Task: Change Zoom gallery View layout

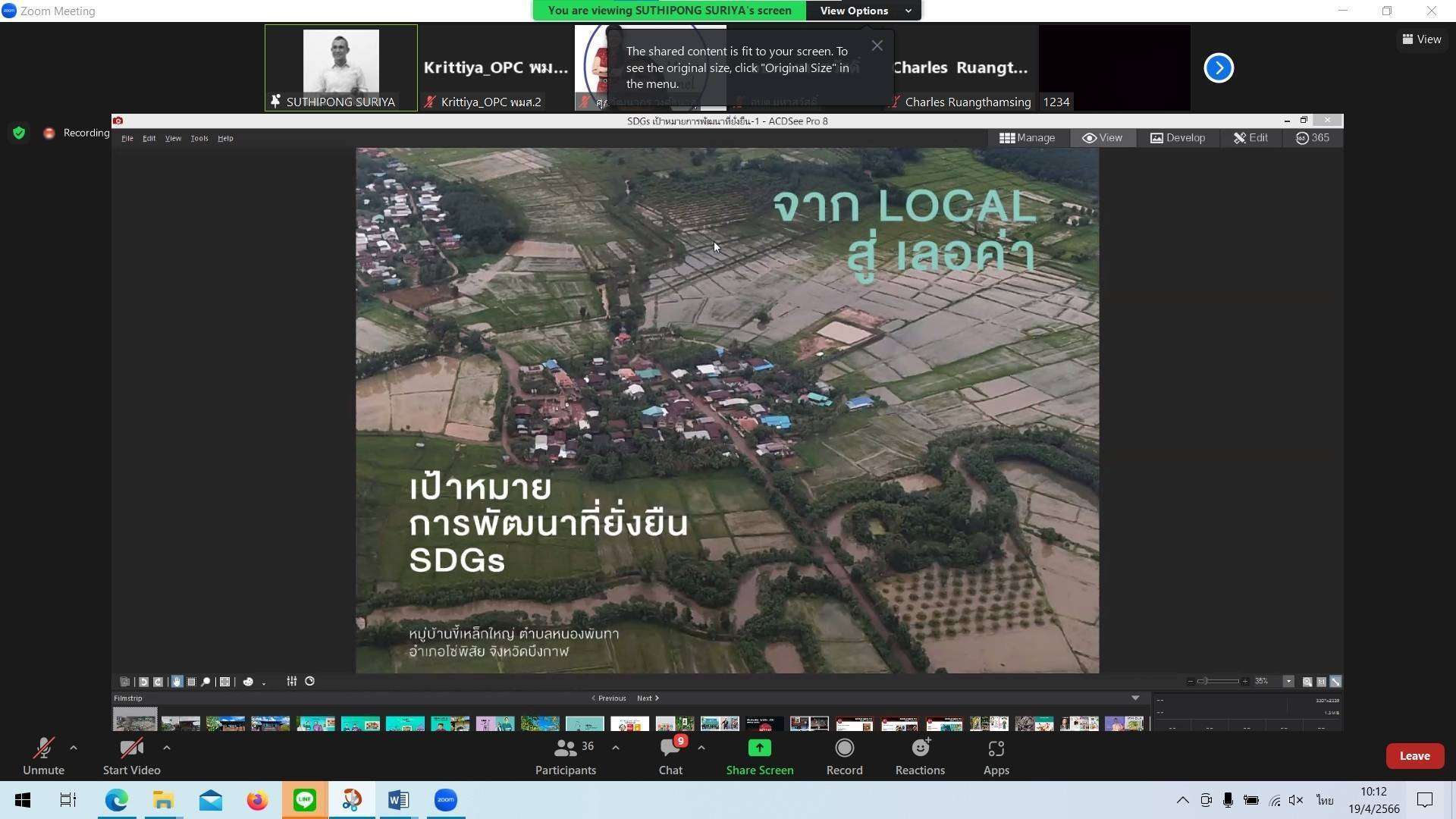Action: (x=1421, y=39)
